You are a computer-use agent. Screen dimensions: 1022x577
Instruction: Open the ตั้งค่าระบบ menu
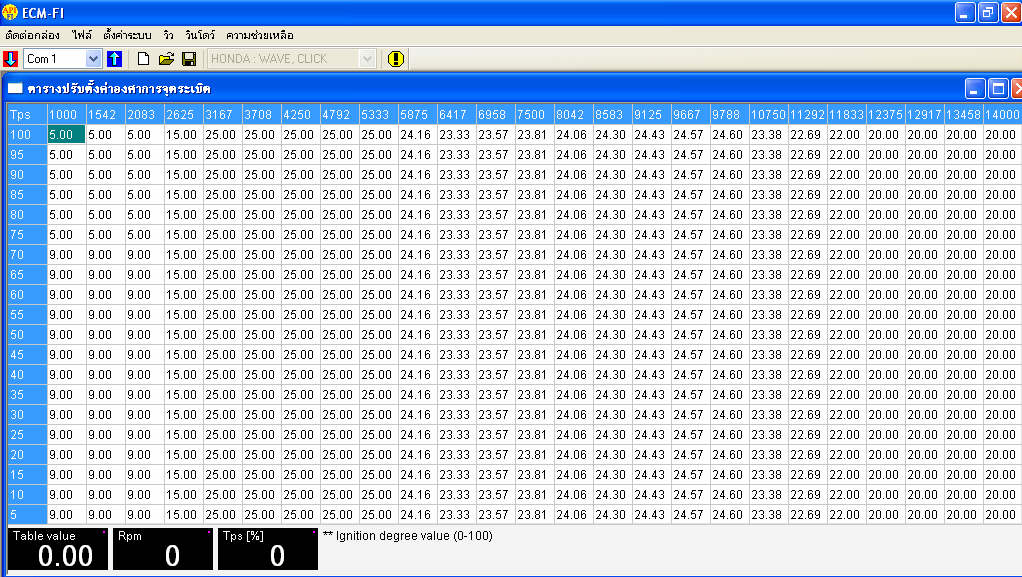(127, 35)
